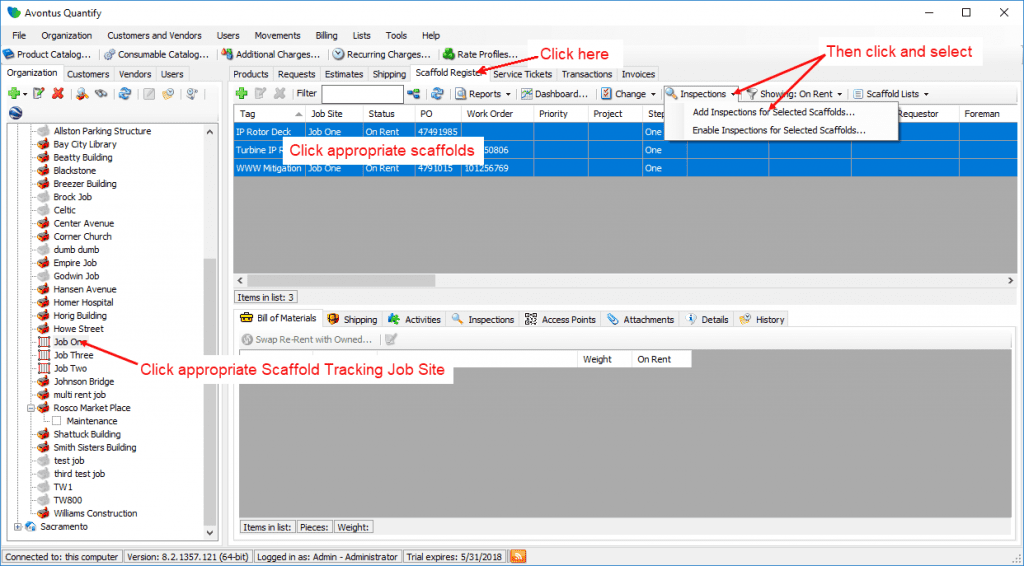Select Enable Inspections for Selected Scaffolds

click(x=778, y=130)
